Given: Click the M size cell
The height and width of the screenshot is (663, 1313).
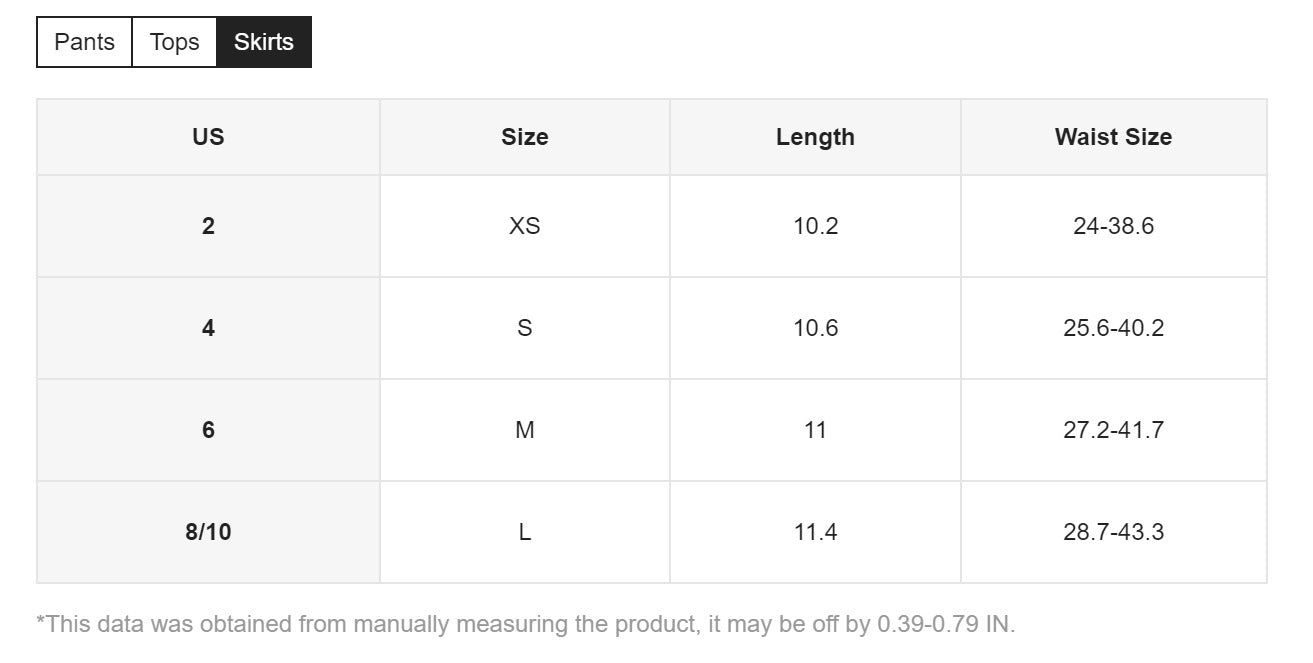Looking at the screenshot, I should (x=524, y=430).
